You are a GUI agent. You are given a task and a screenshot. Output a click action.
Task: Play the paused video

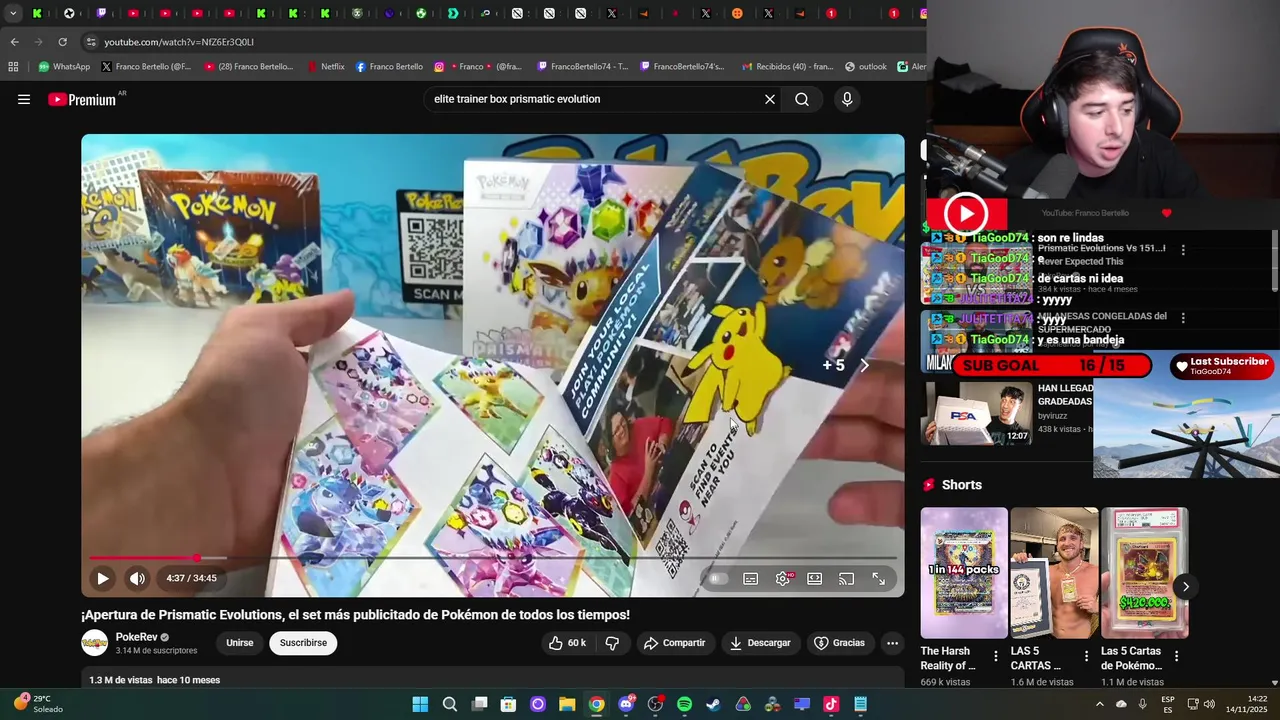(x=103, y=578)
